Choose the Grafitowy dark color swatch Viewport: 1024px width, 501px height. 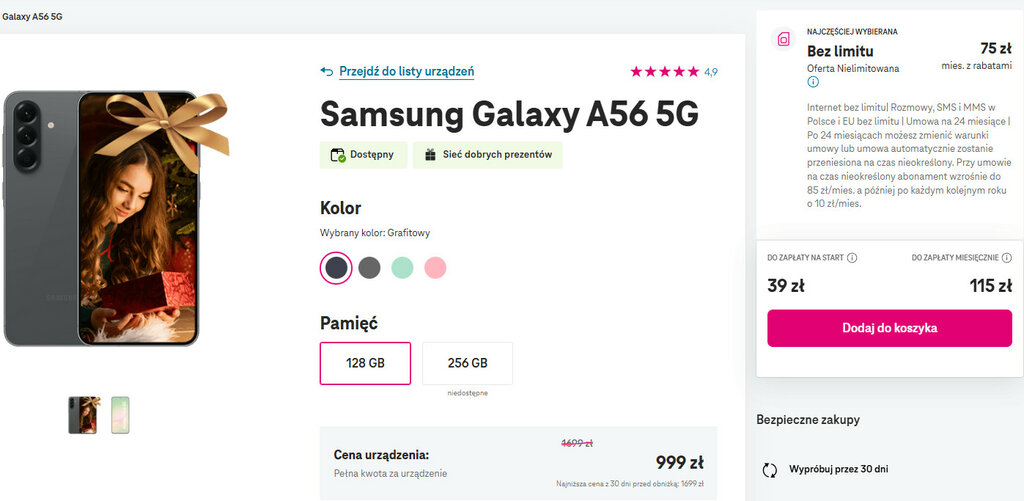[x=336, y=268]
